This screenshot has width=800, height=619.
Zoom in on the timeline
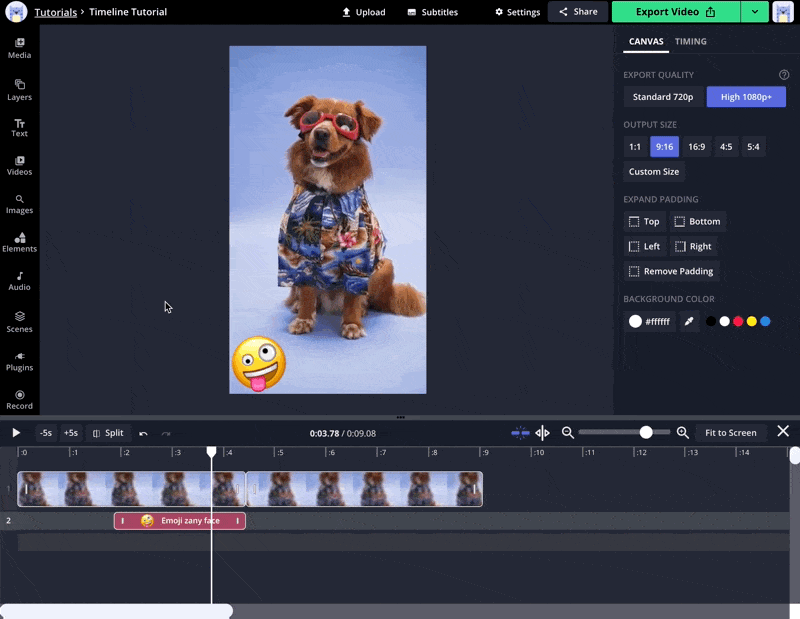tap(683, 433)
